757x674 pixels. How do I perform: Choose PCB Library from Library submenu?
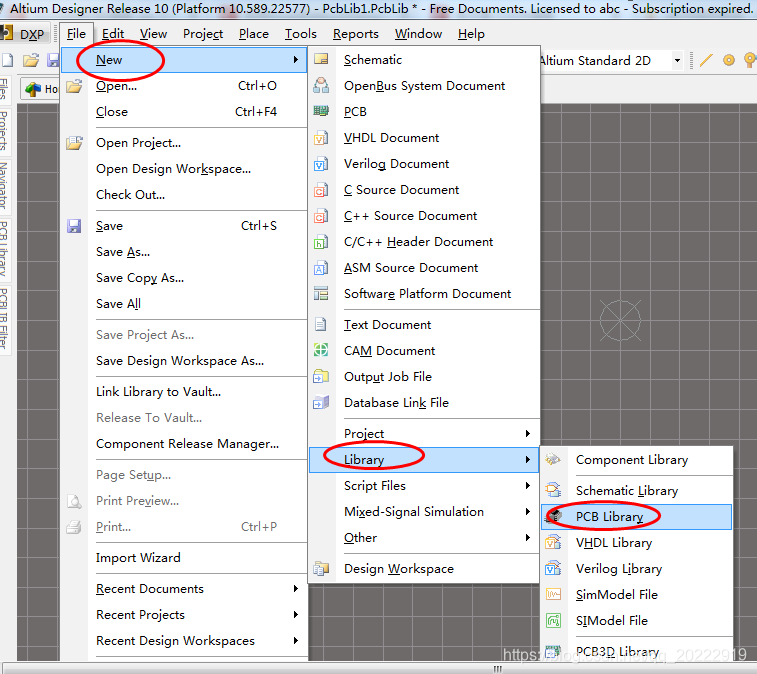(636, 517)
